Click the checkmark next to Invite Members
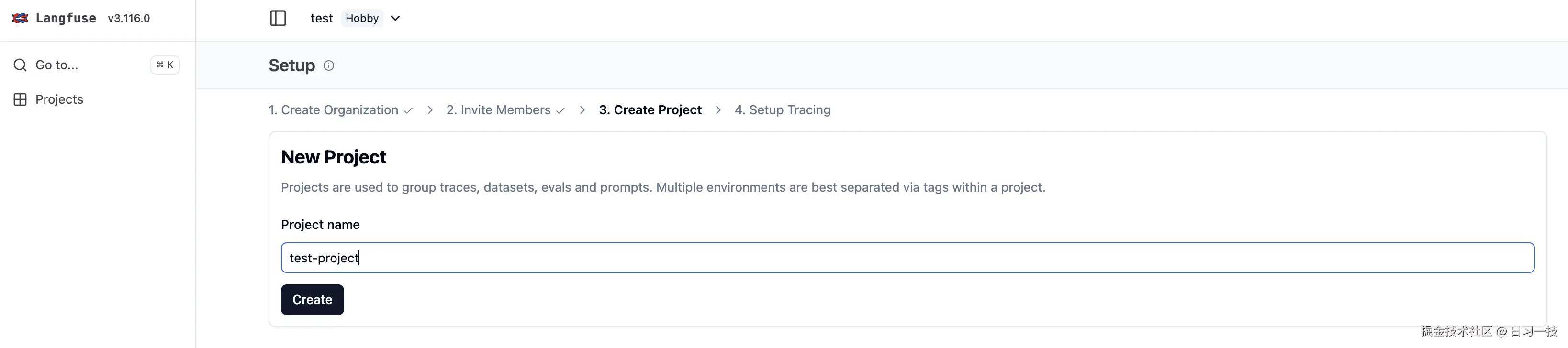The image size is (1568, 348). (560, 111)
